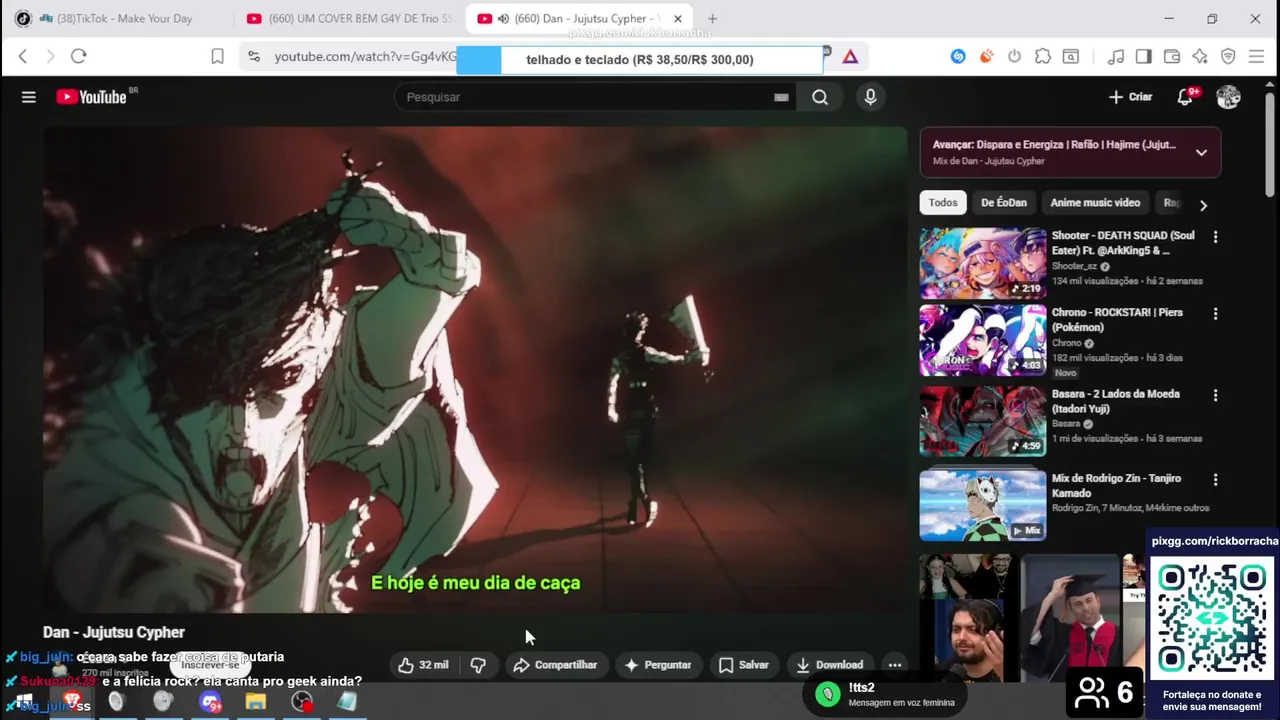Open the Shazam extension icon
Viewport: 1280px width, 720px height.
pos(958,57)
